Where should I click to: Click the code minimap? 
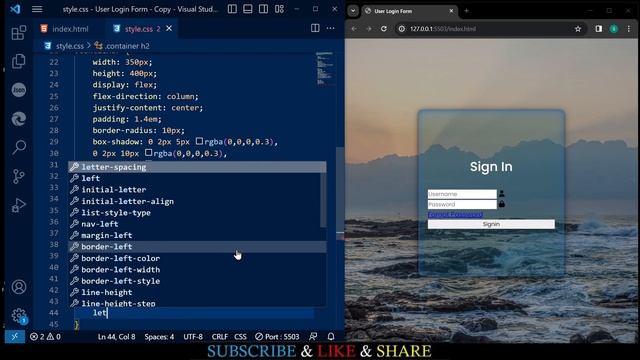click(x=325, y=69)
